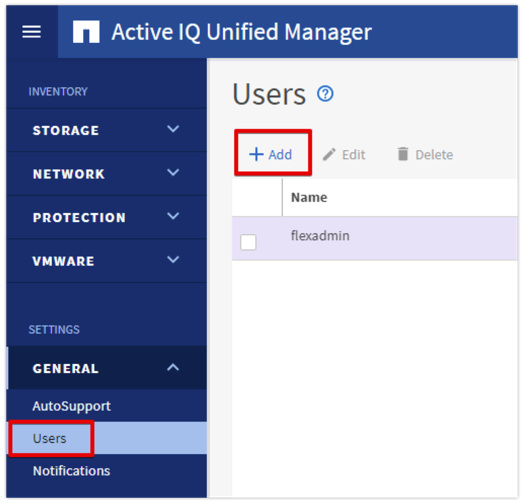Expand the Protection chevron
The image size is (523, 503).
tap(173, 216)
